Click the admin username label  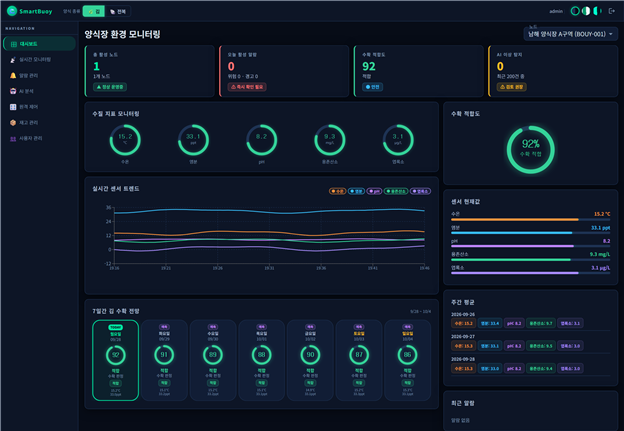coord(556,12)
